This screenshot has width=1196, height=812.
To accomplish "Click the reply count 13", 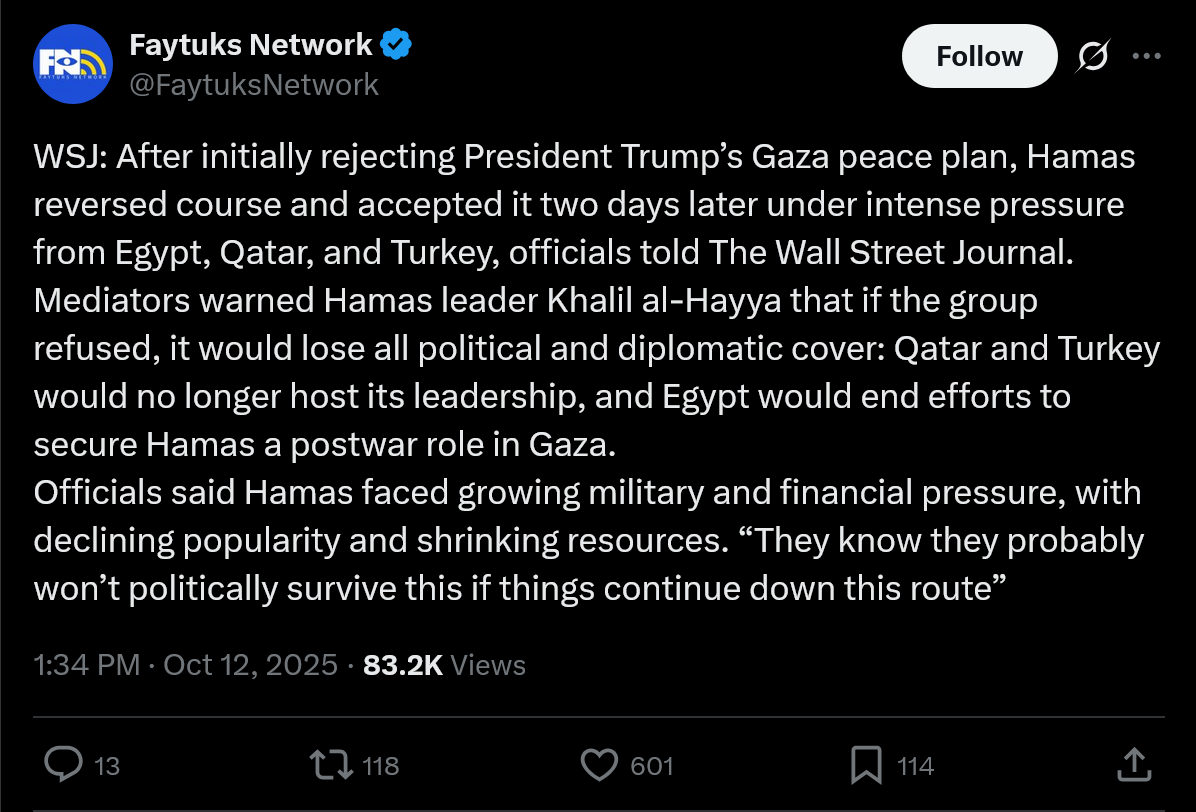I will [106, 767].
